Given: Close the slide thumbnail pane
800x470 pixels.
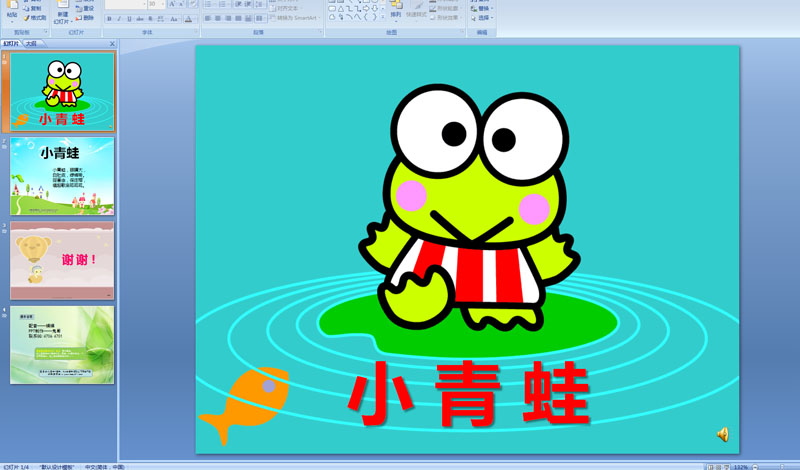Looking at the screenshot, I should click(x=112, y=44).
